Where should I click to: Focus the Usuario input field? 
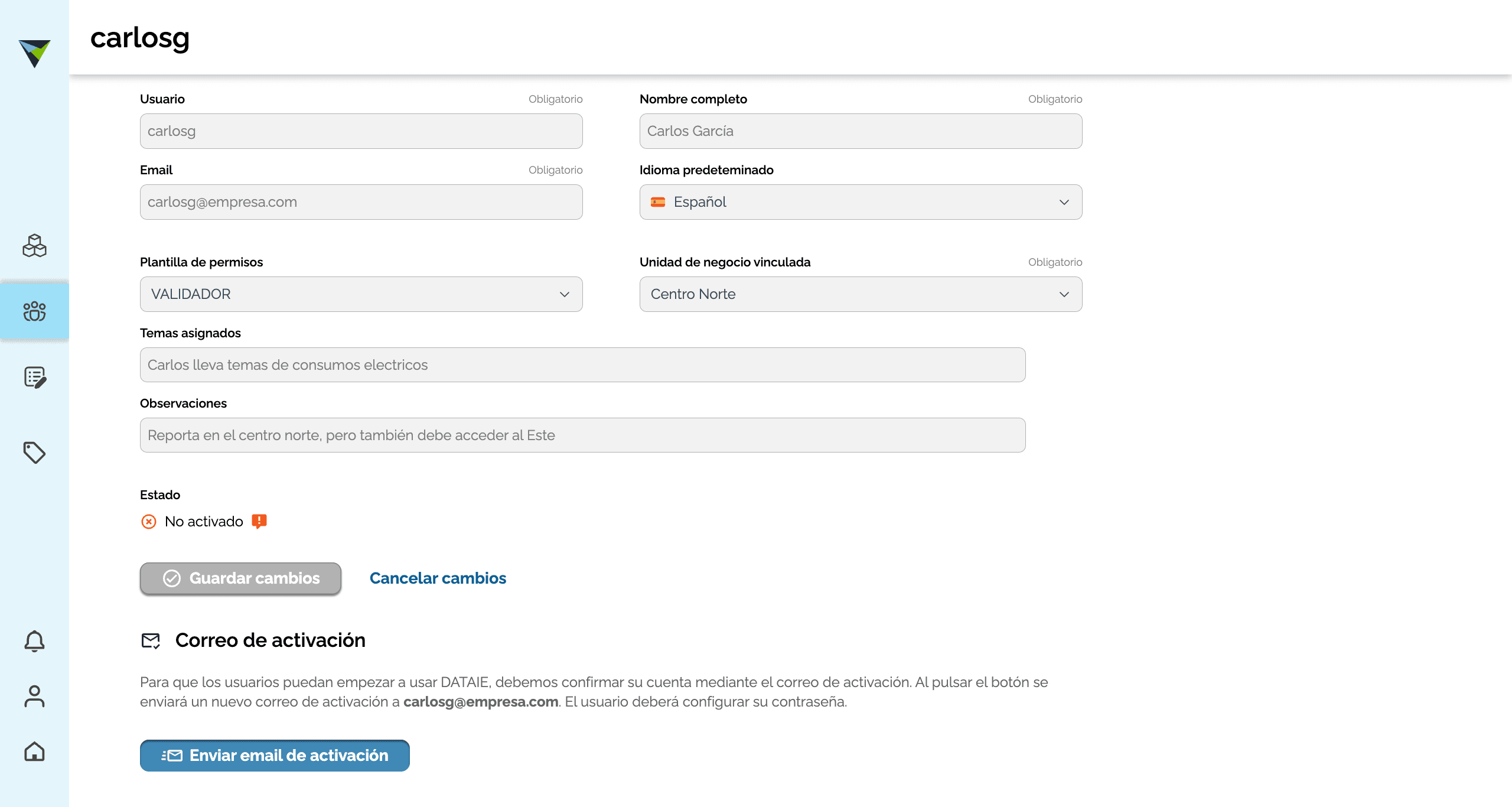361,131
